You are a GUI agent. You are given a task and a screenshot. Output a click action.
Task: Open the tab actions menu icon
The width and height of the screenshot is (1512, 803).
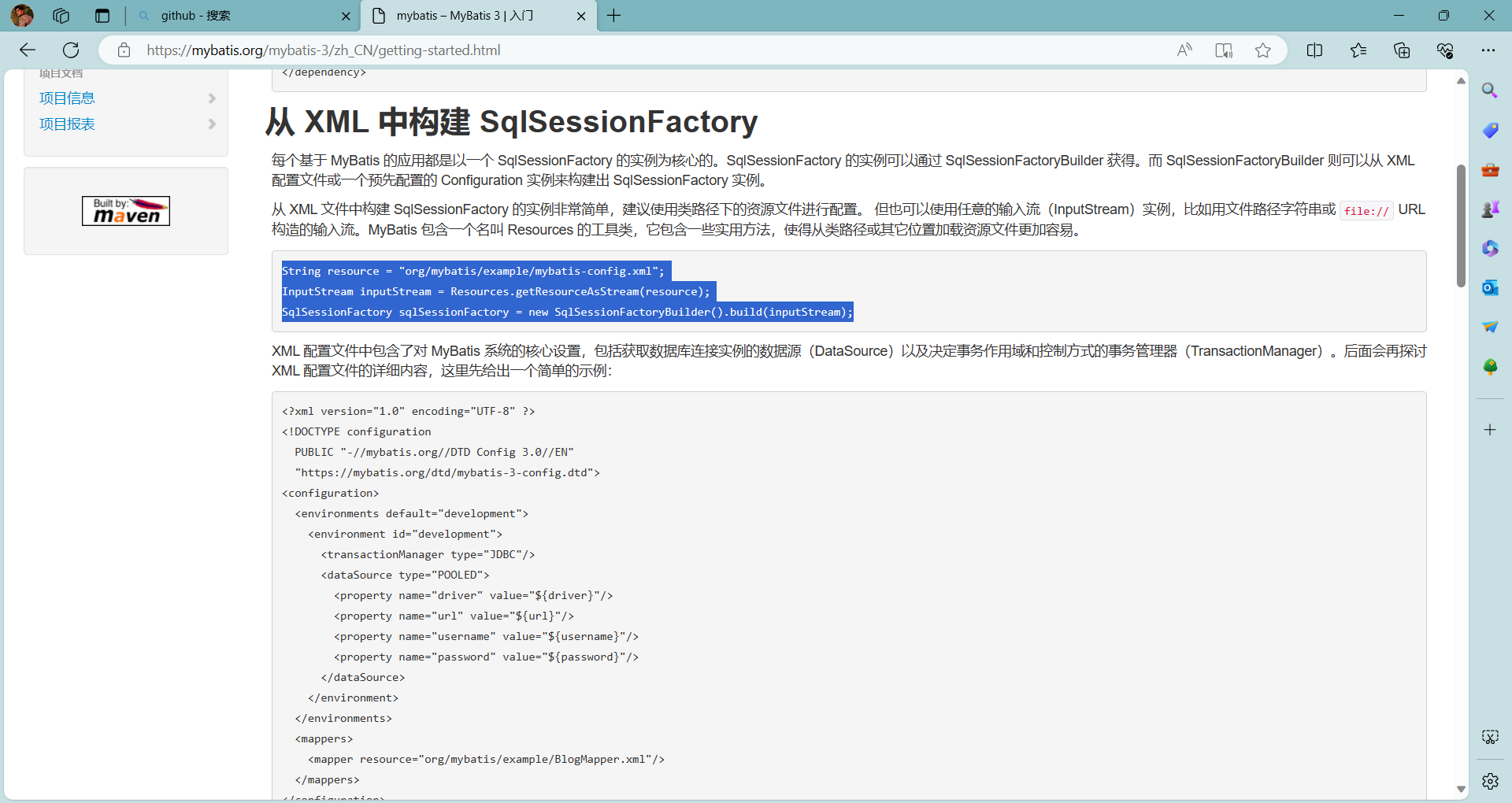tap(102, 16)
